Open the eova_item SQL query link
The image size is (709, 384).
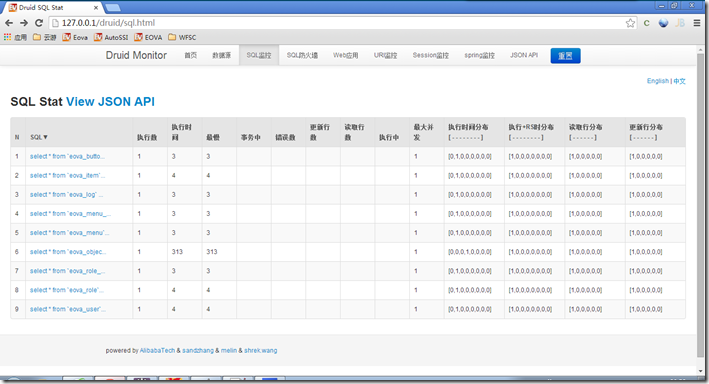[x=67, y=175]
